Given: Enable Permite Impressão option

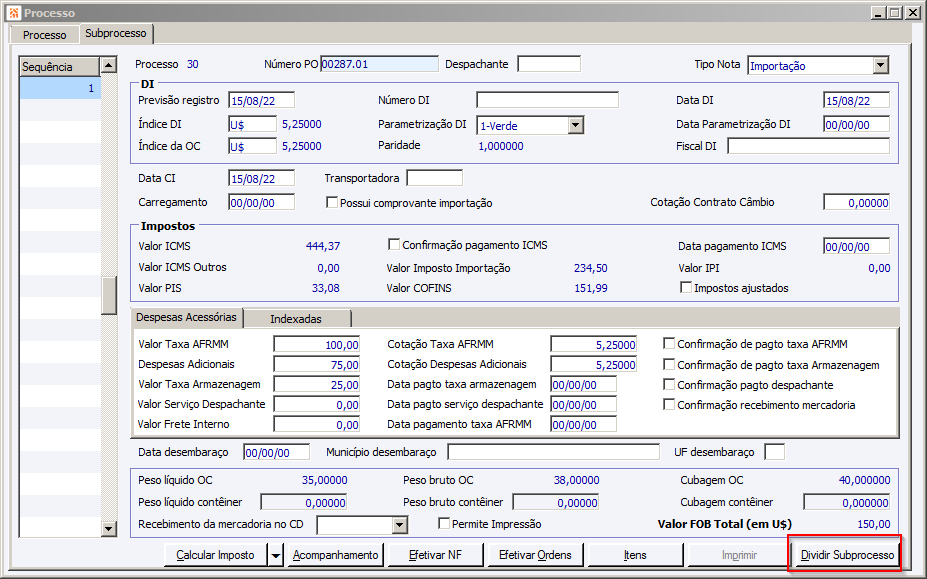Looking at the screenshot, I should (445, 524).
